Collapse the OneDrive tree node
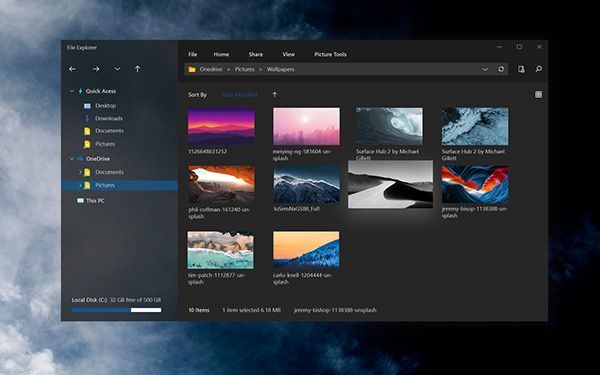This screenshot has height=375, width=600. [71, 158]
